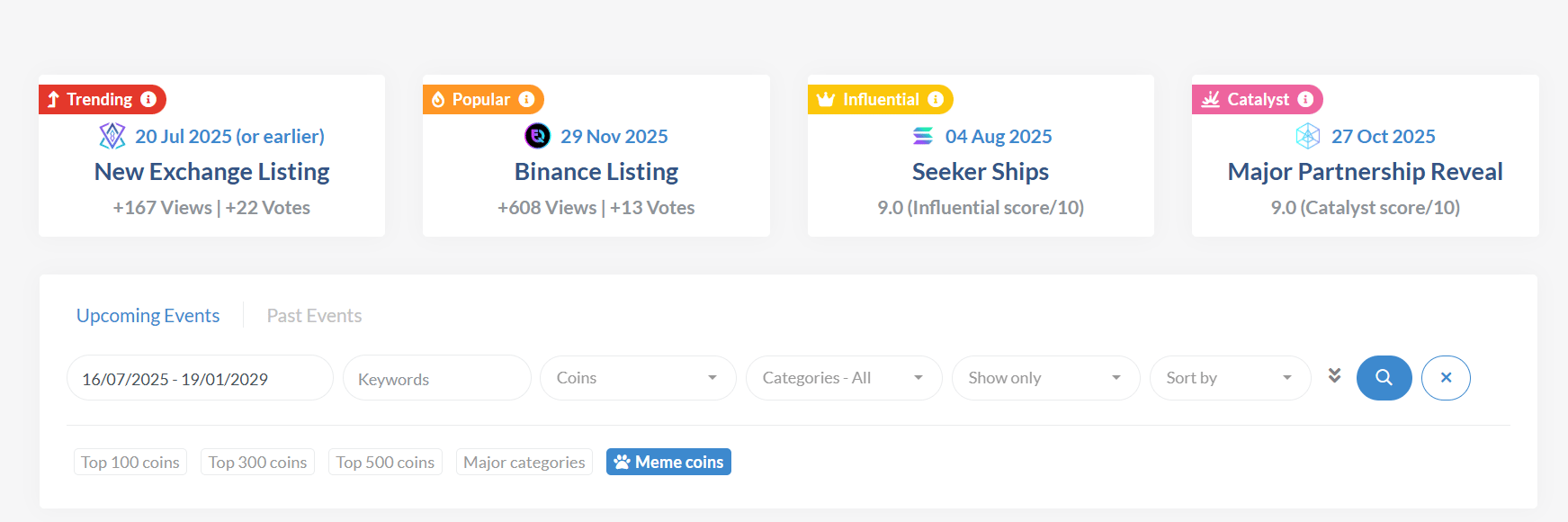Open the Binance Listing event
The width and height of the screenshot is (1568, 522).
tap(596, 172)
